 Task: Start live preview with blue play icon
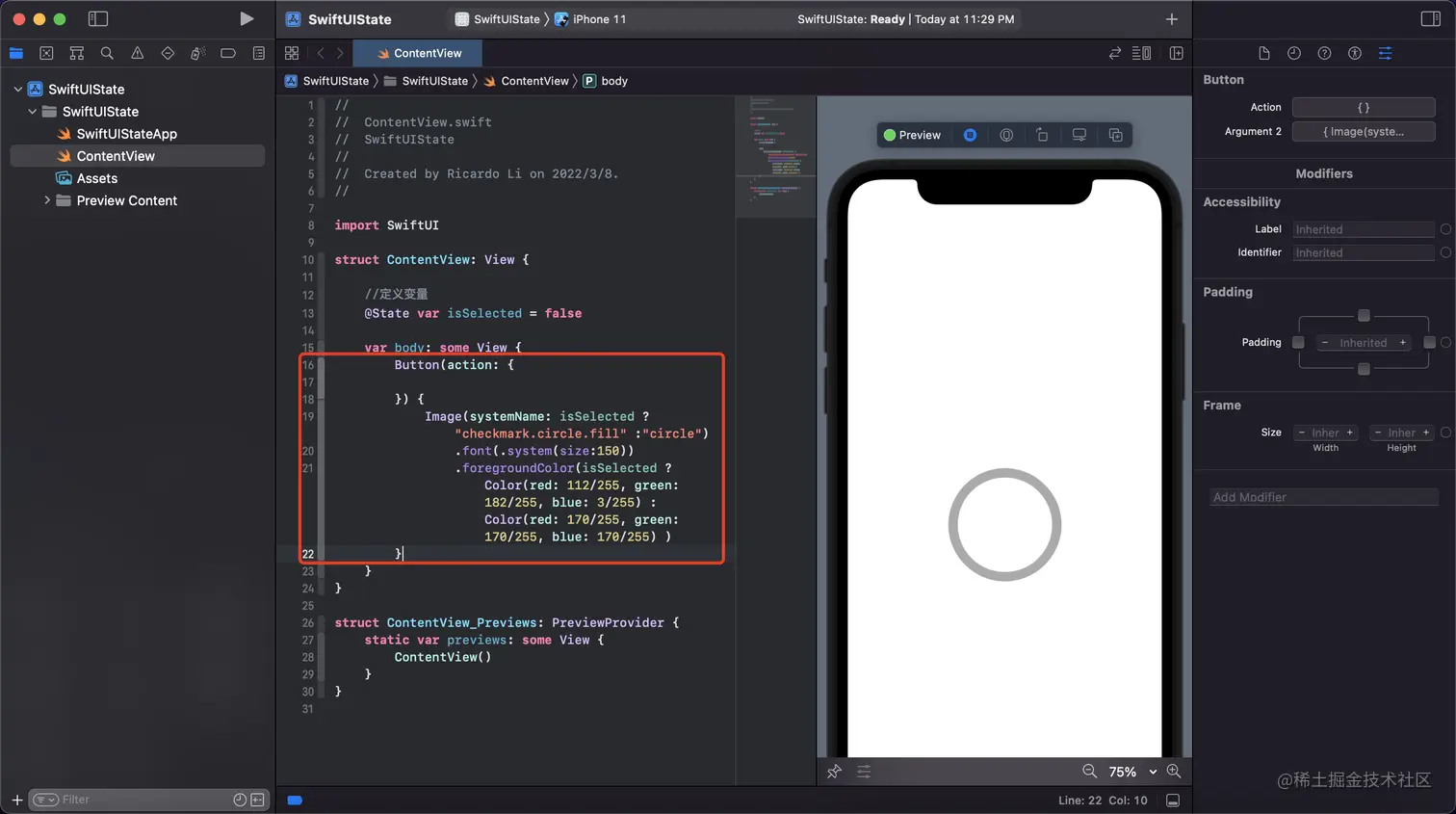click(970, 135)
